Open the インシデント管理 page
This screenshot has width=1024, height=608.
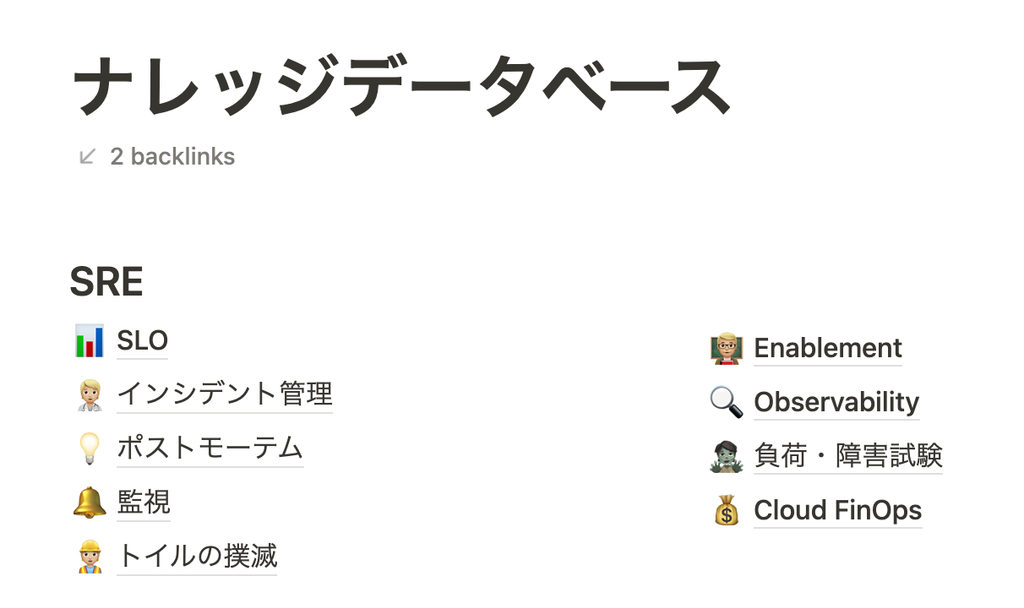(x=225, y=394)
